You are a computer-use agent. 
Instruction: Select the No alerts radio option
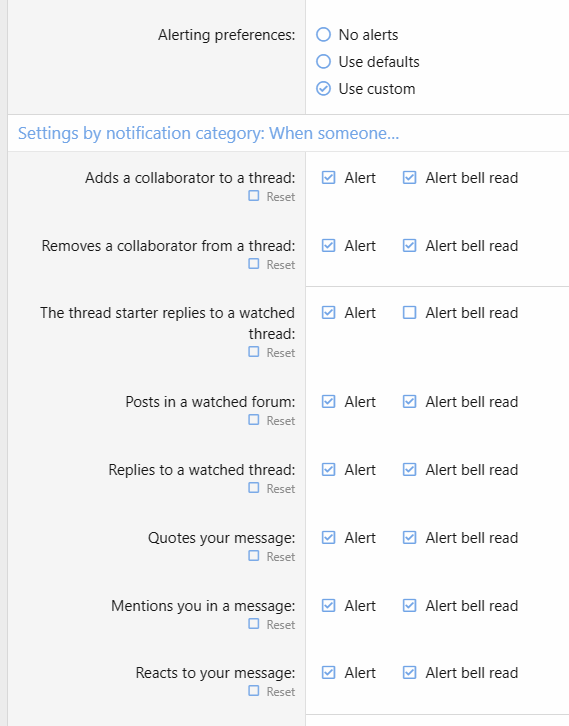323,35
